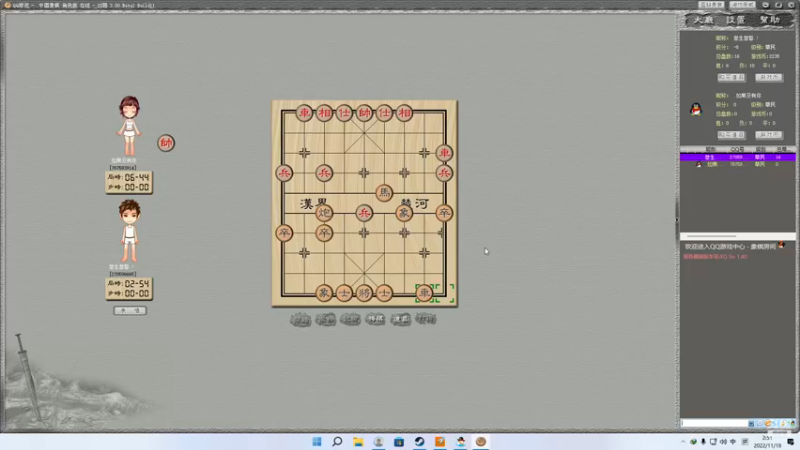Click the bottom player's boy avatar
This screenshot has height=450, width=800.
point(129,231)
